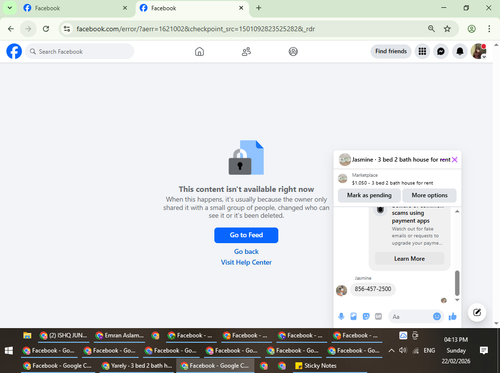The image size is (500, 373).
Task: Attach a photo with image icon
Action: (353, 316)
